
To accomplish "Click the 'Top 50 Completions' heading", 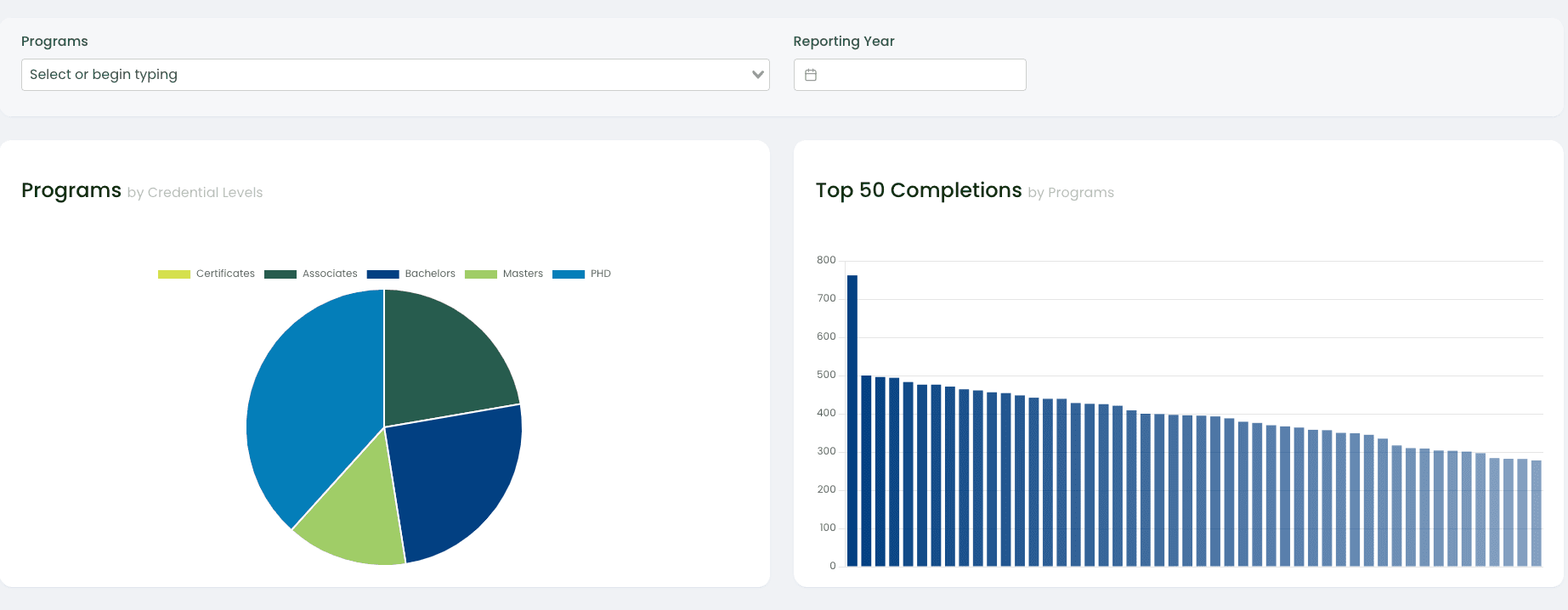I will pos(919,190).
